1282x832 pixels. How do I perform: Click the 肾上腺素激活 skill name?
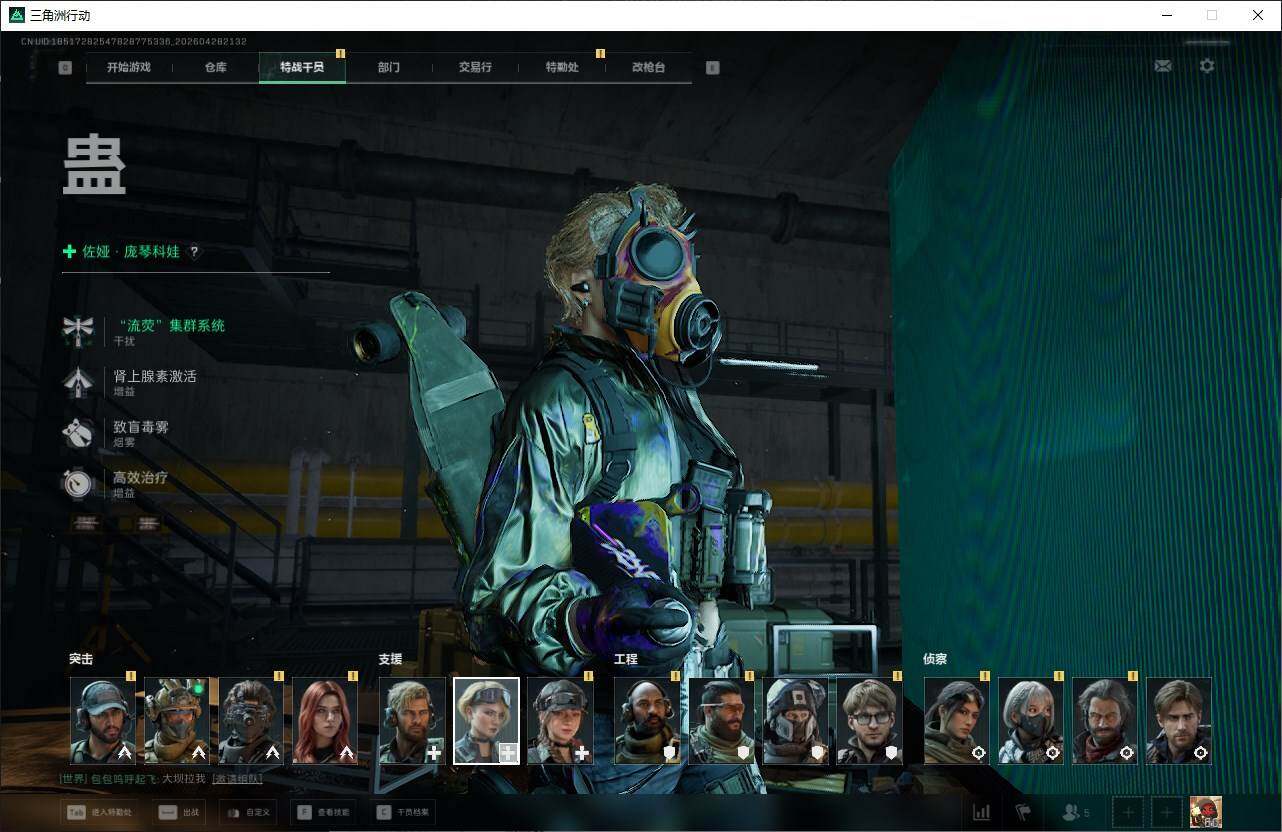click(x=155, y=376)
